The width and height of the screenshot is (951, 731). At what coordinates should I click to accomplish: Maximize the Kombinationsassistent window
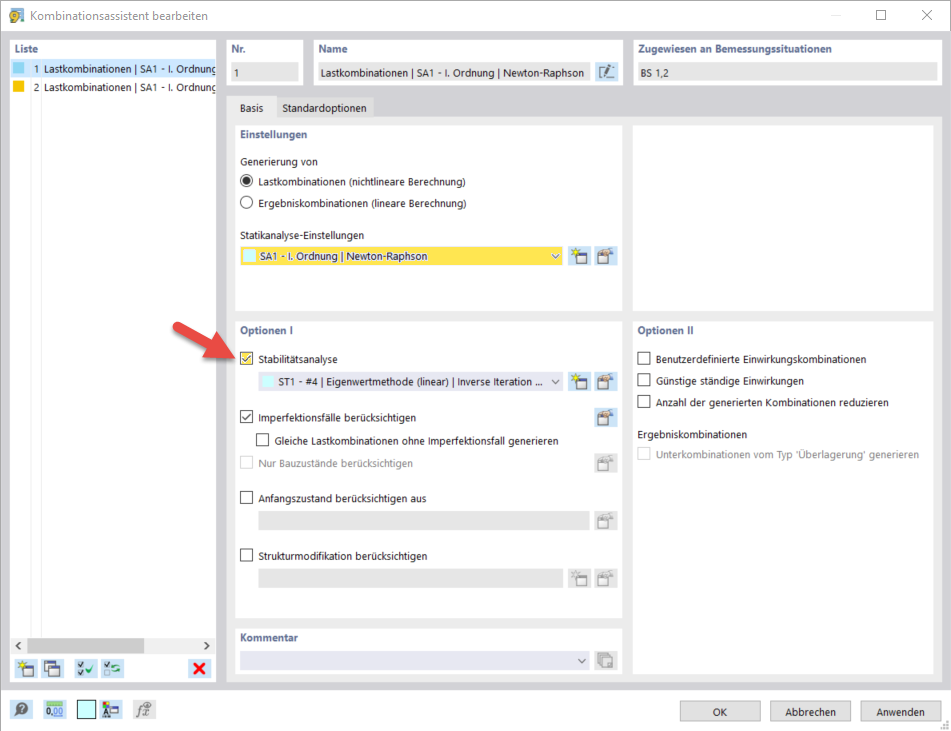point(881,15)
